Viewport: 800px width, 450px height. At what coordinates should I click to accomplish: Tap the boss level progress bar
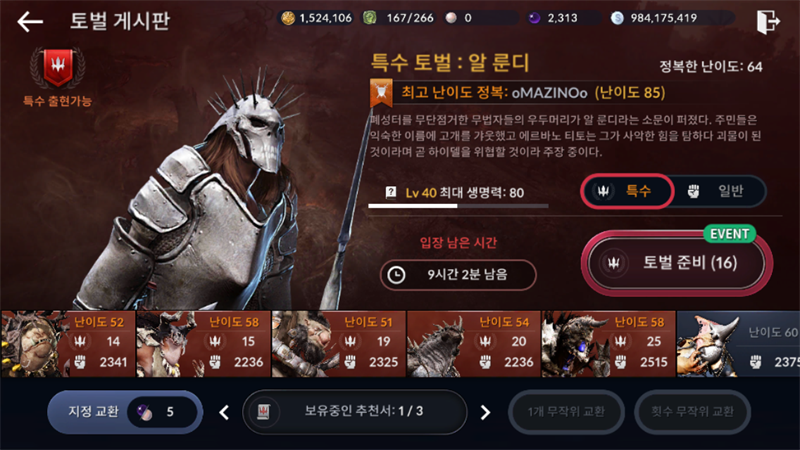tap(458, 206)
